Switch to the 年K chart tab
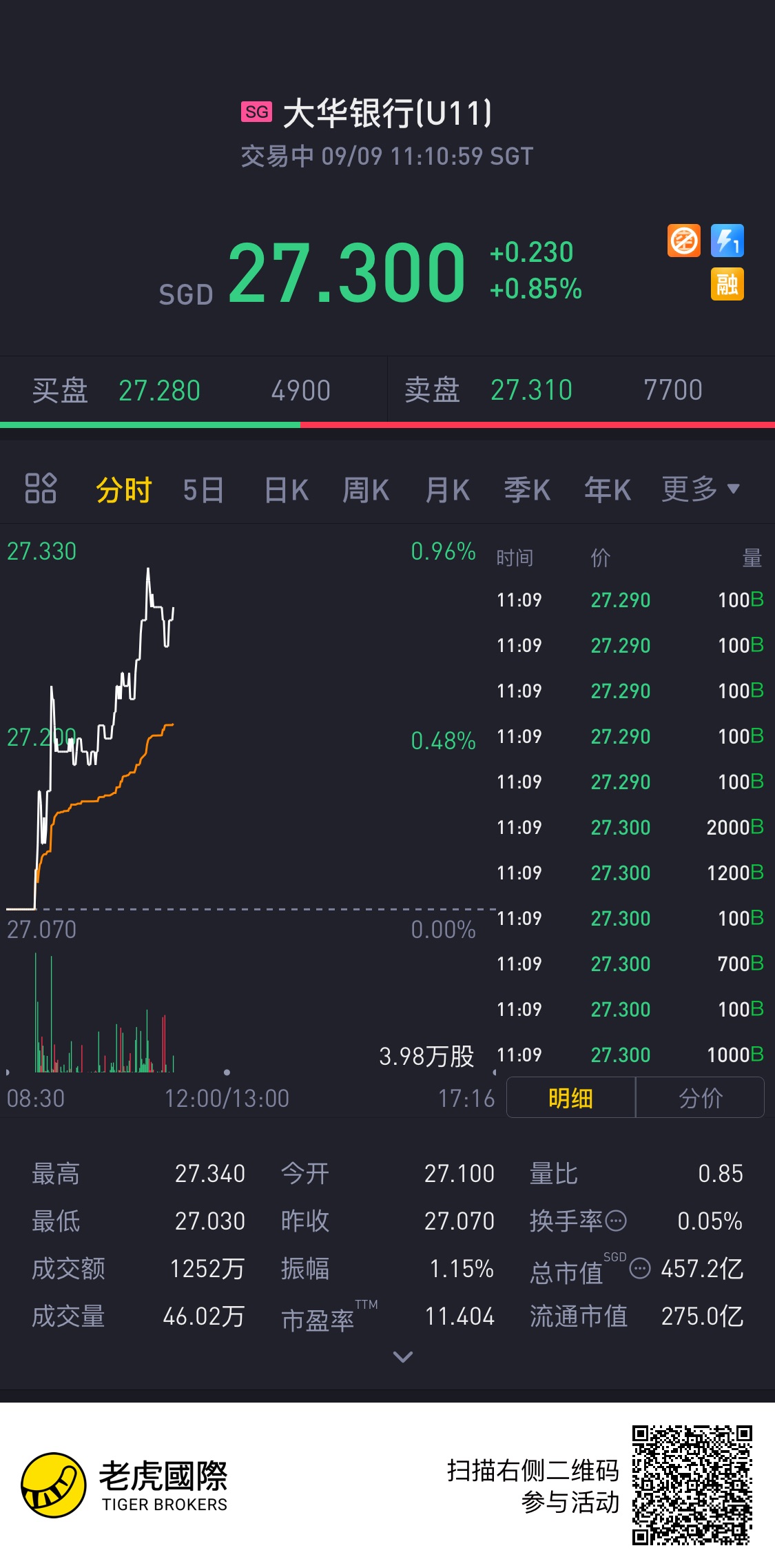Screen dimensions: 775x1568 click(608, 490)
